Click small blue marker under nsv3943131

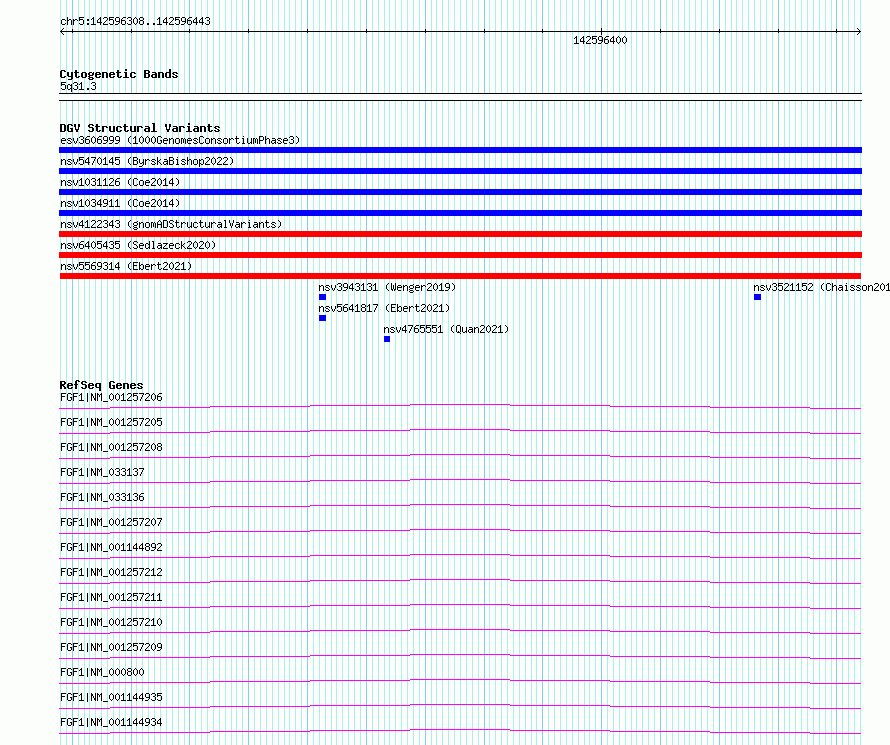click(322, 297)
